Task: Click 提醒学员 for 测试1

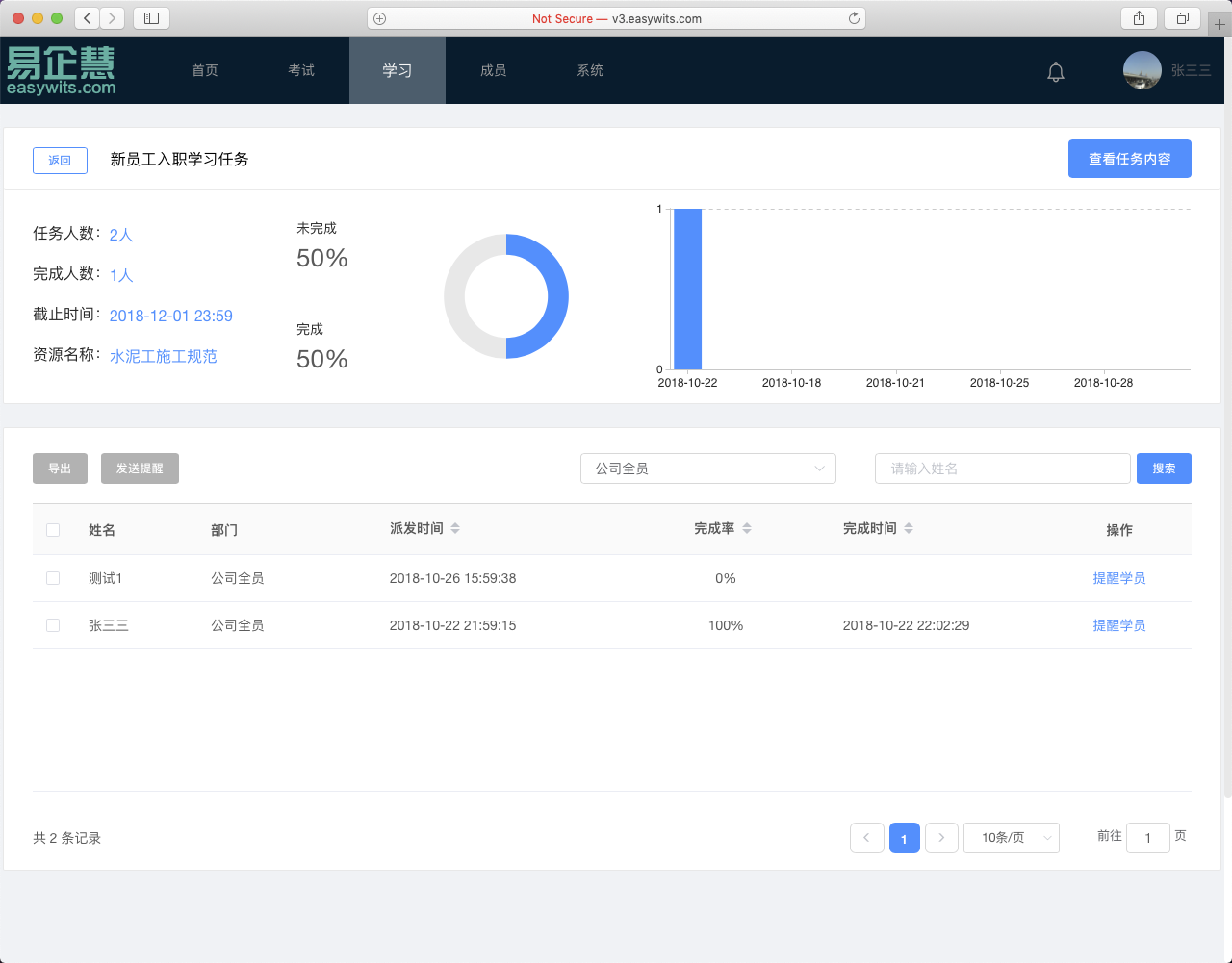Action: pos(1119,578)
